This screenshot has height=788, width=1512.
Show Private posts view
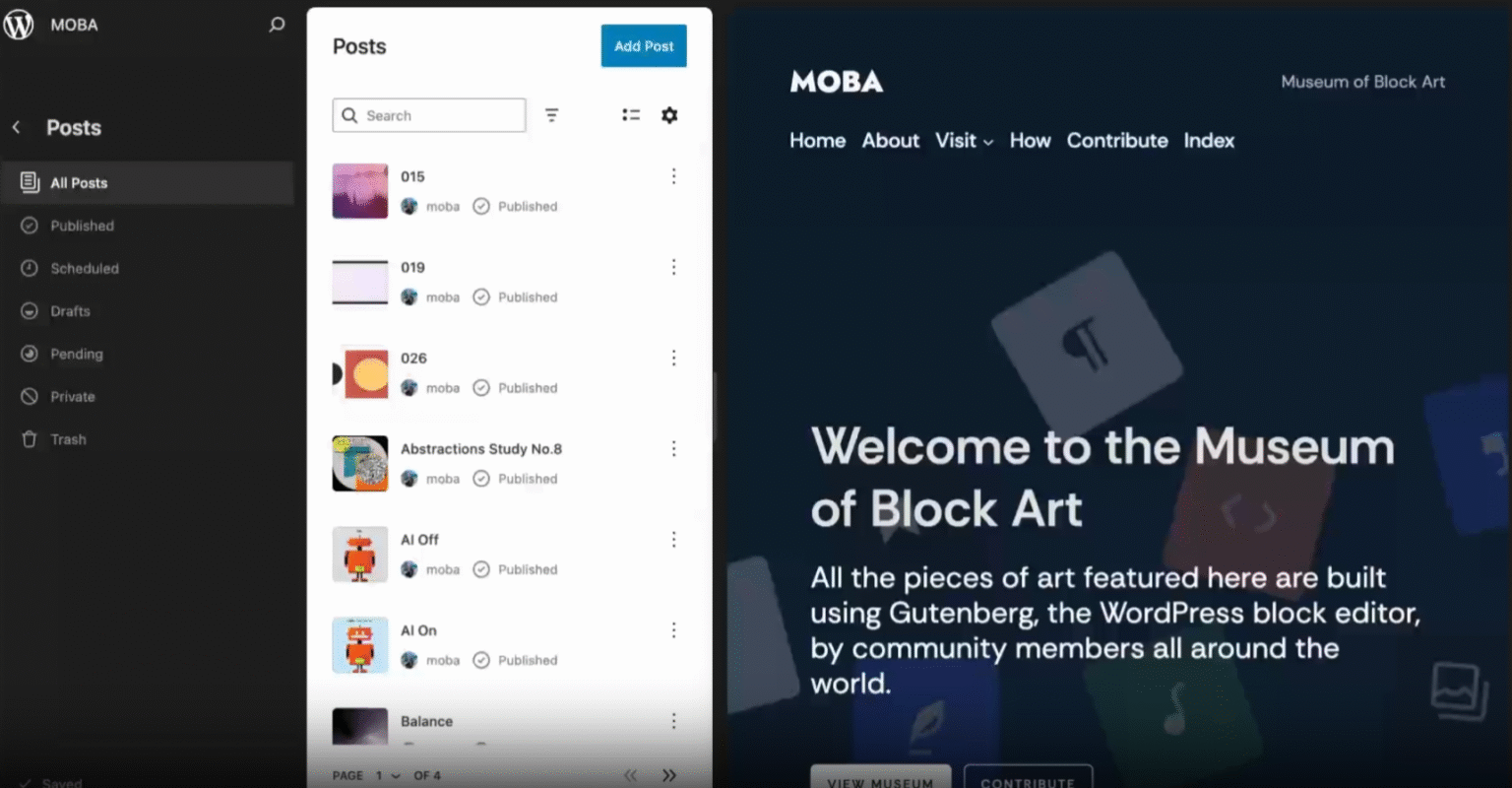point(148,397)
